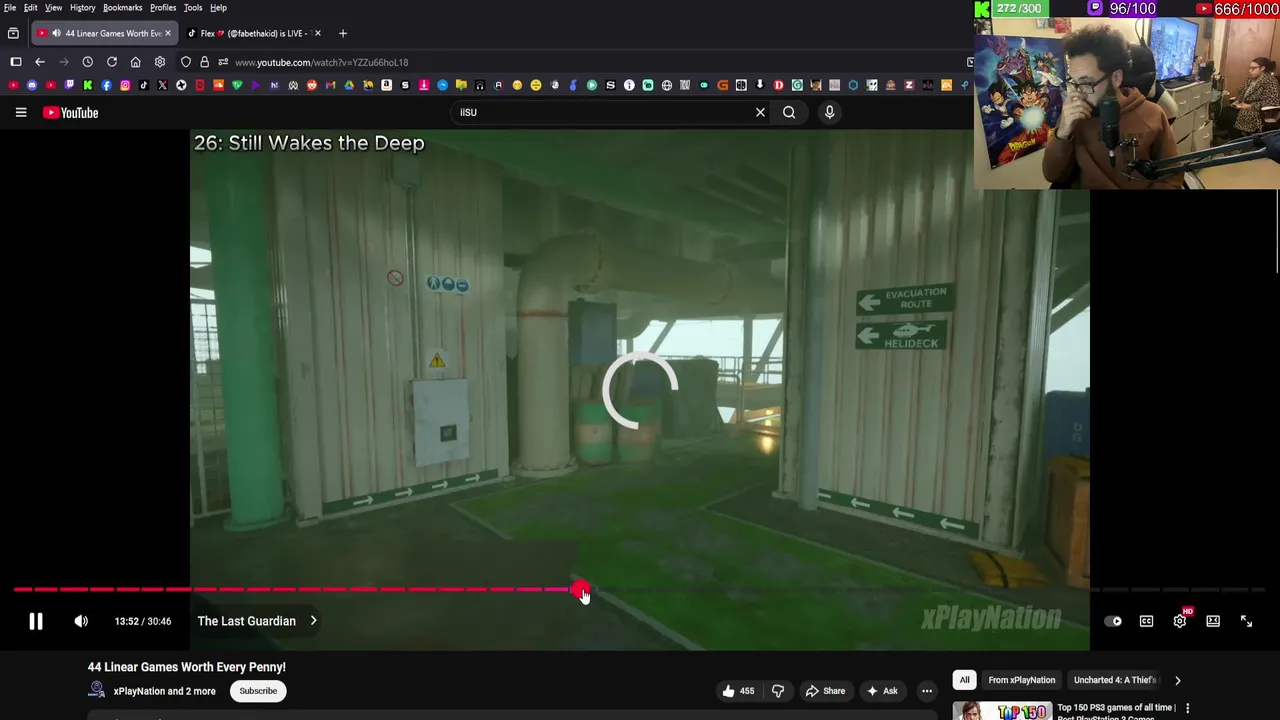Switch to theater mode
Viewport: 1280px width, 720px height.
click(1213, 621)
